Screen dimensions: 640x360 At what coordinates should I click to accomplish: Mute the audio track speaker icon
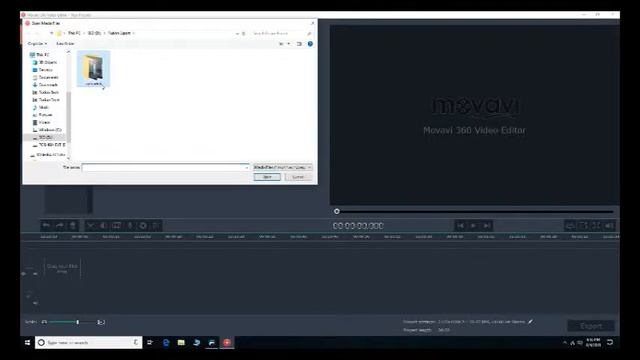pos(35,303)
